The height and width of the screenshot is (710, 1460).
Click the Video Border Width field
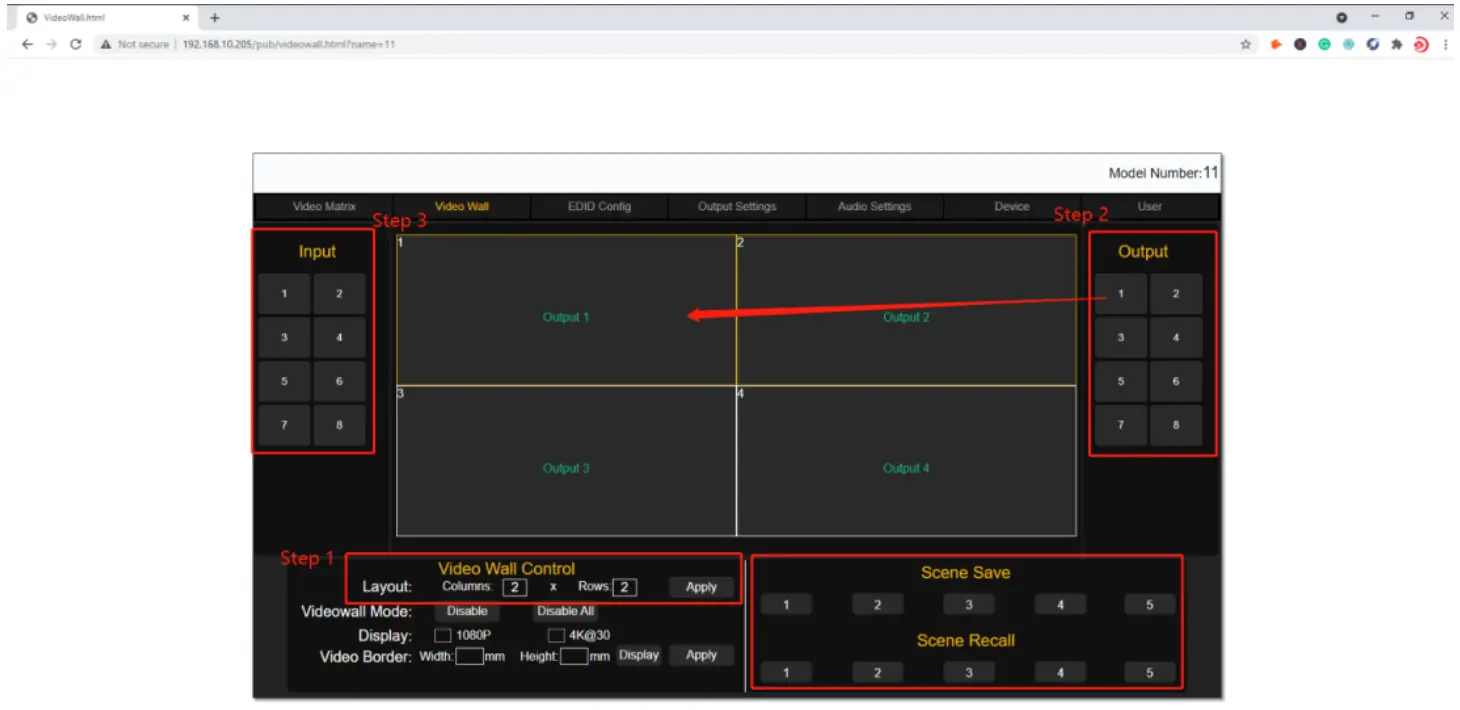click(x=469, y=657)
